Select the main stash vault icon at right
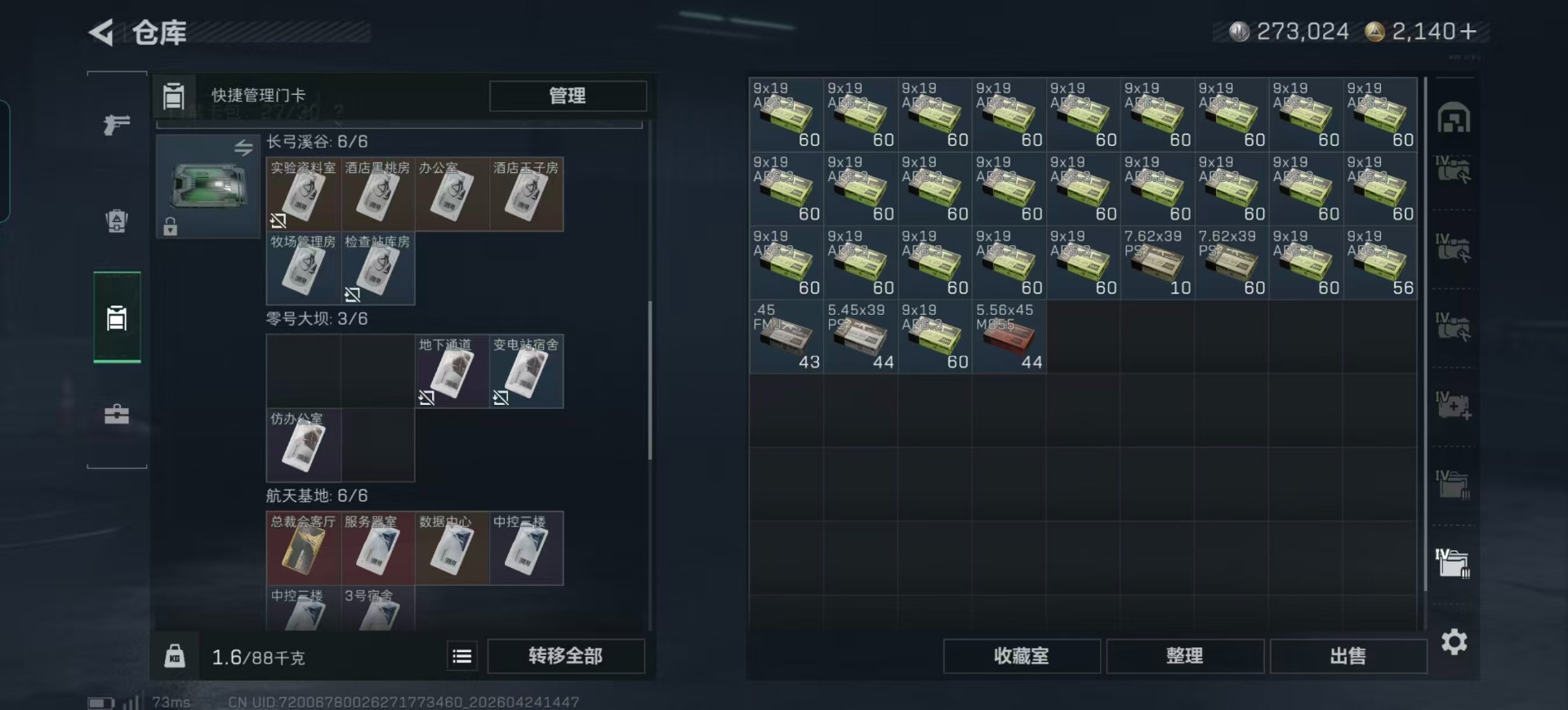Viewport: 1568px width, 710px height. (1454, 118)
